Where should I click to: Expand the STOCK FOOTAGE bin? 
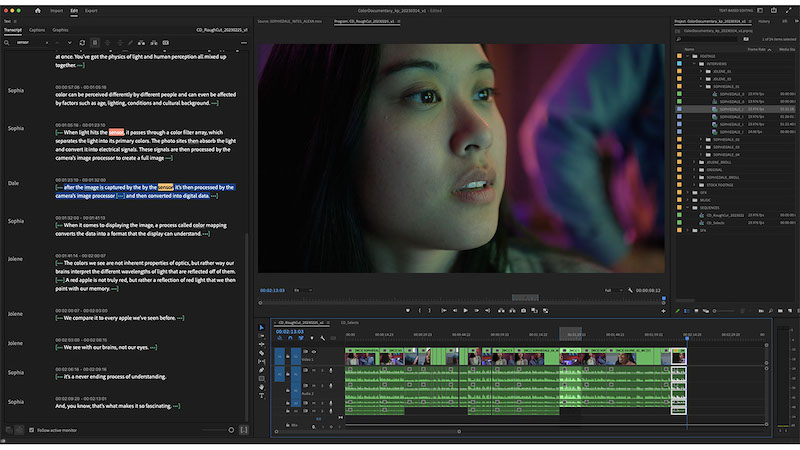click(694, 185)
